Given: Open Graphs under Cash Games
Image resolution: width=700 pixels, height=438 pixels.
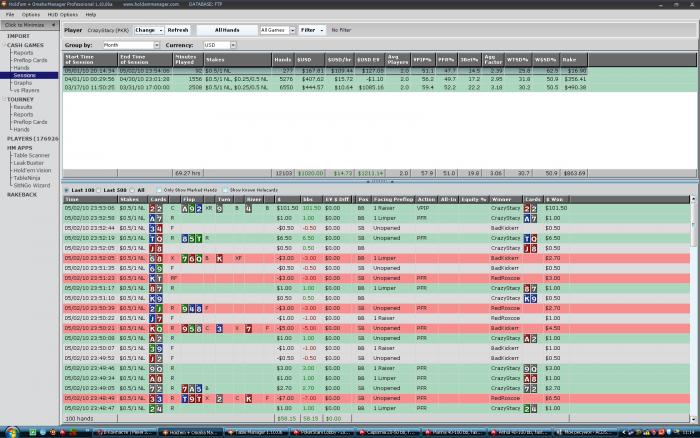Looking at the screenshot, I should coord(22,83).
